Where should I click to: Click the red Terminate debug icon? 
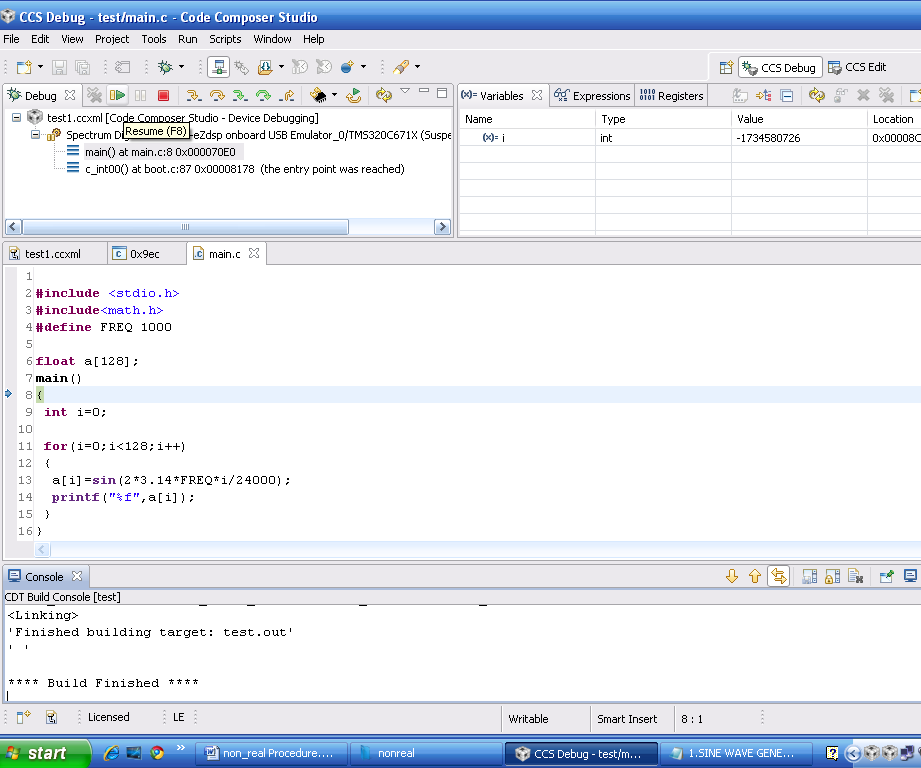coord(164,96)
